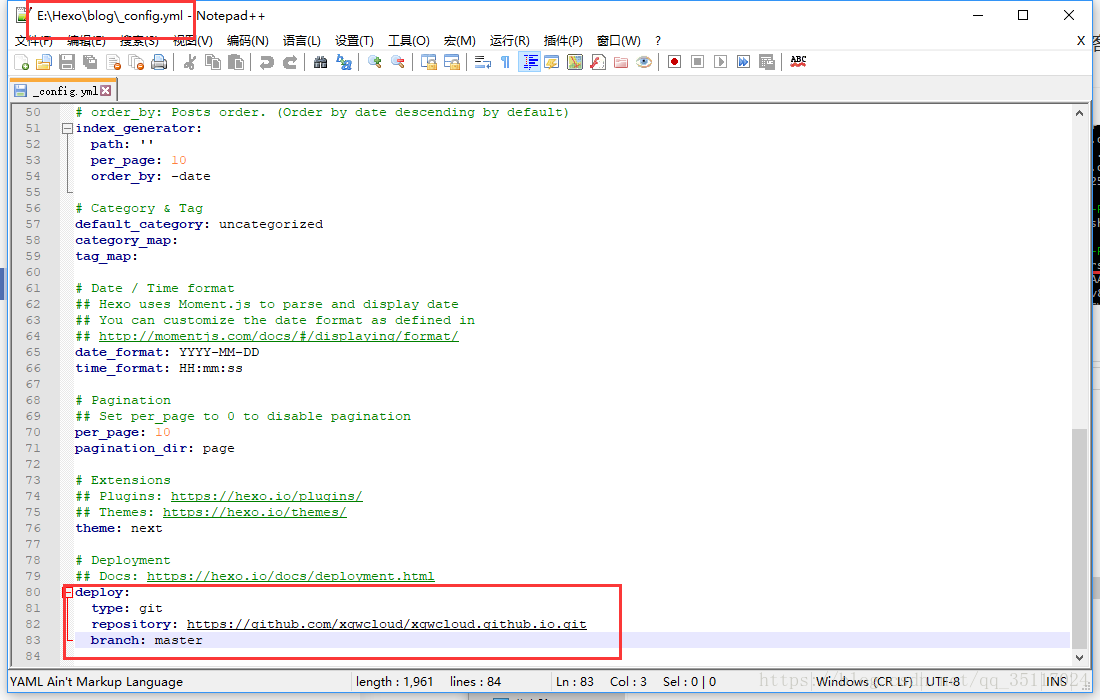Open the 运行(R) menu
The width and height of the screenshot is (1100, 700).
click(509, 41)
